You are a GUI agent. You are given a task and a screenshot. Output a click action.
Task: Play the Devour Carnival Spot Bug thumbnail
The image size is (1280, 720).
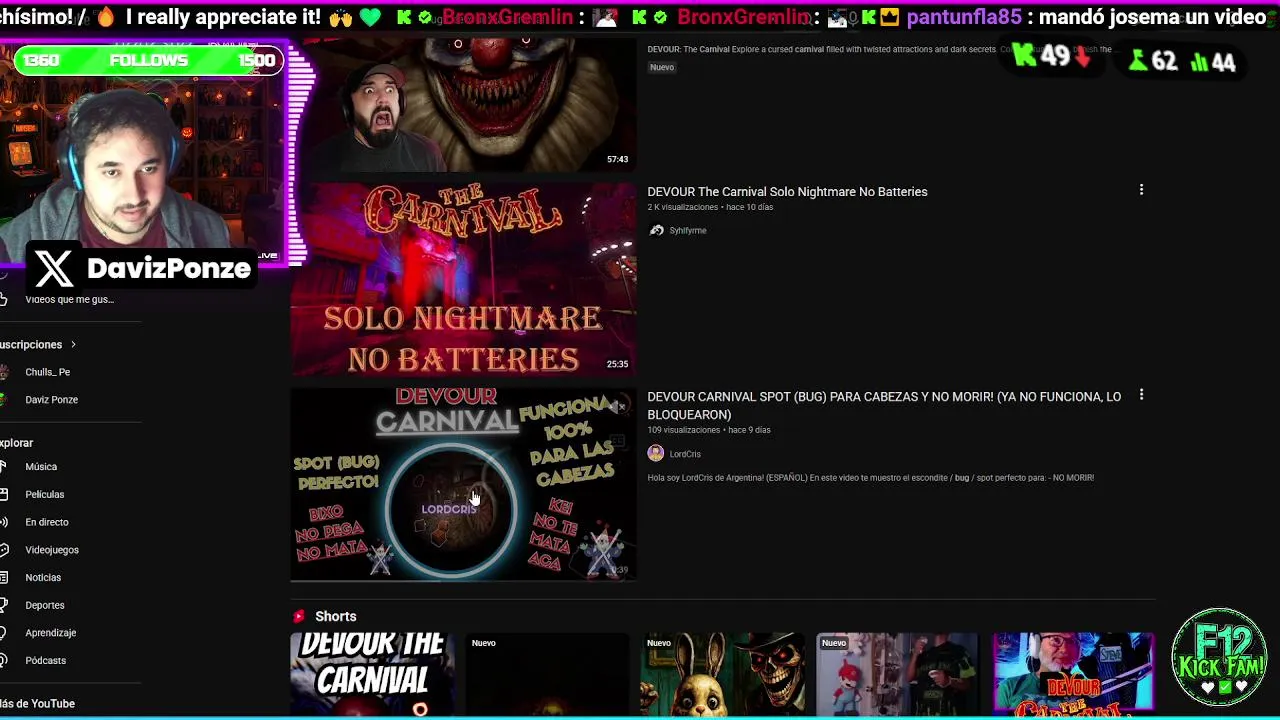coord(463,485)
